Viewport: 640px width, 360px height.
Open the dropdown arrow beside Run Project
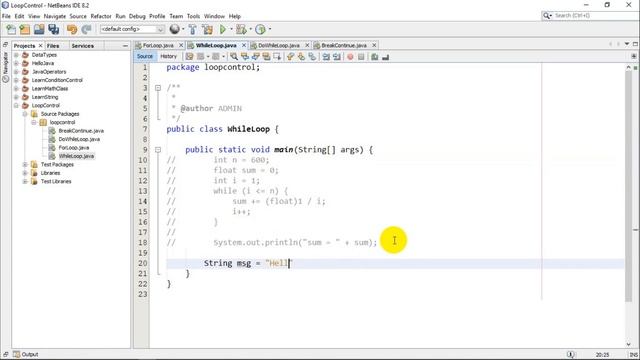pyautogui.click(x=231, y=29)
